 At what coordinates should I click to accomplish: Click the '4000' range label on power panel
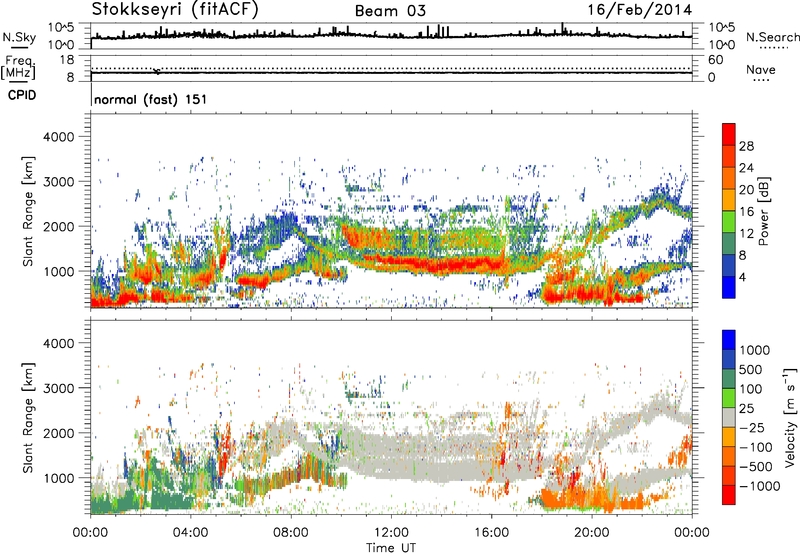pos(59,137)
